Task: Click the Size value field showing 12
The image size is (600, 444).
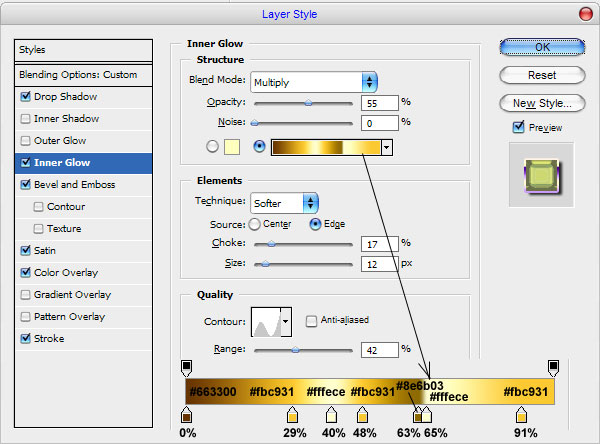Action: click(x=380, y=264)
